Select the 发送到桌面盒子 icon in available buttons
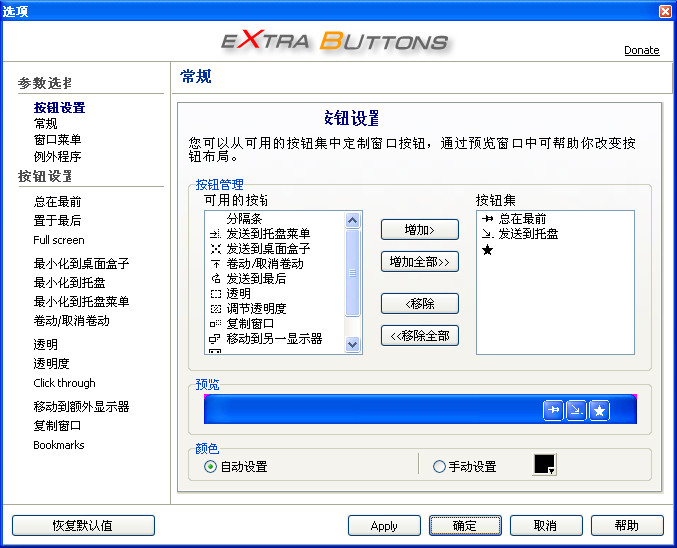 click(x=215, y=249)
